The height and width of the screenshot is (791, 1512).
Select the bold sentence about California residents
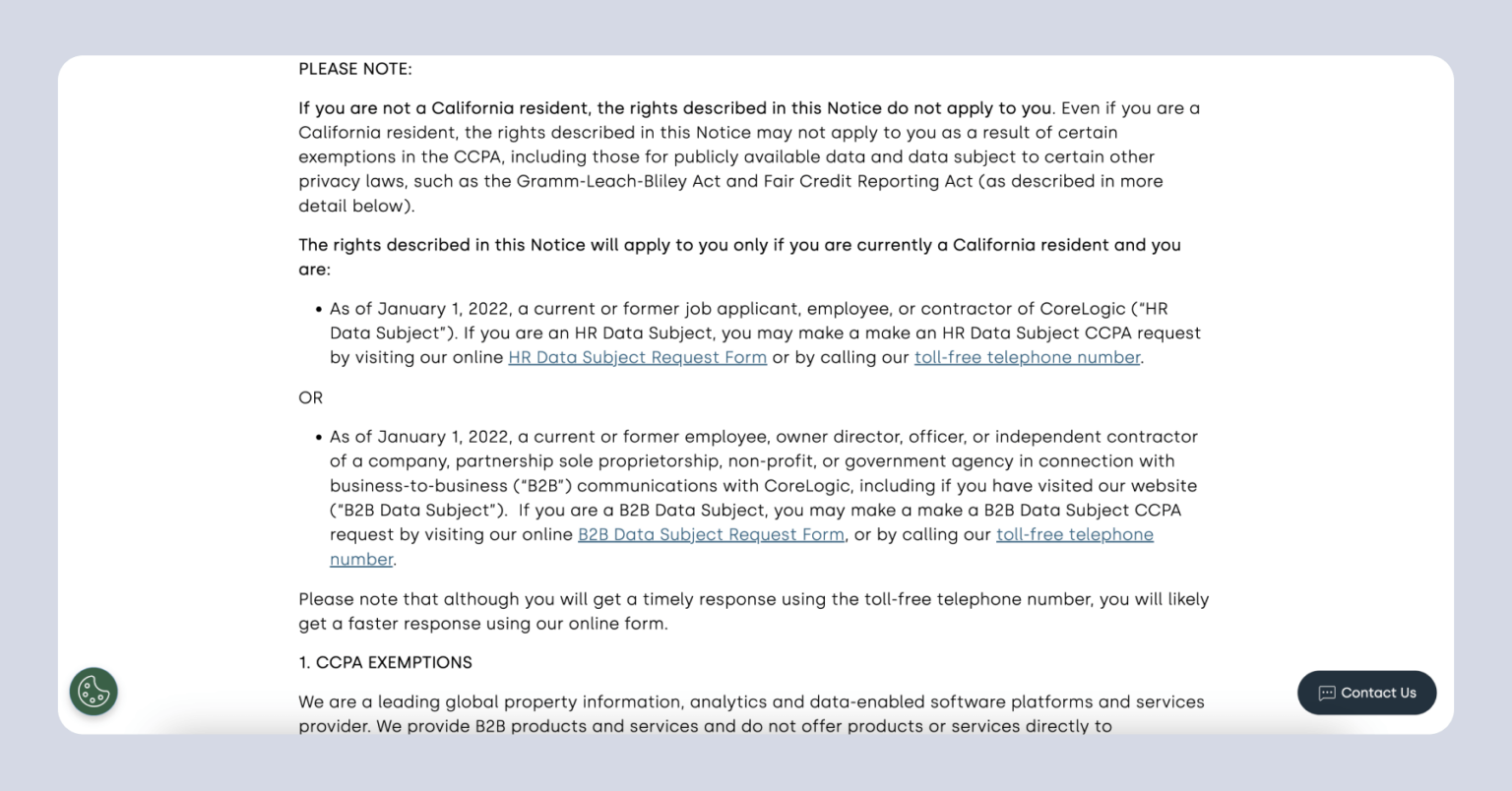(673, 108)
